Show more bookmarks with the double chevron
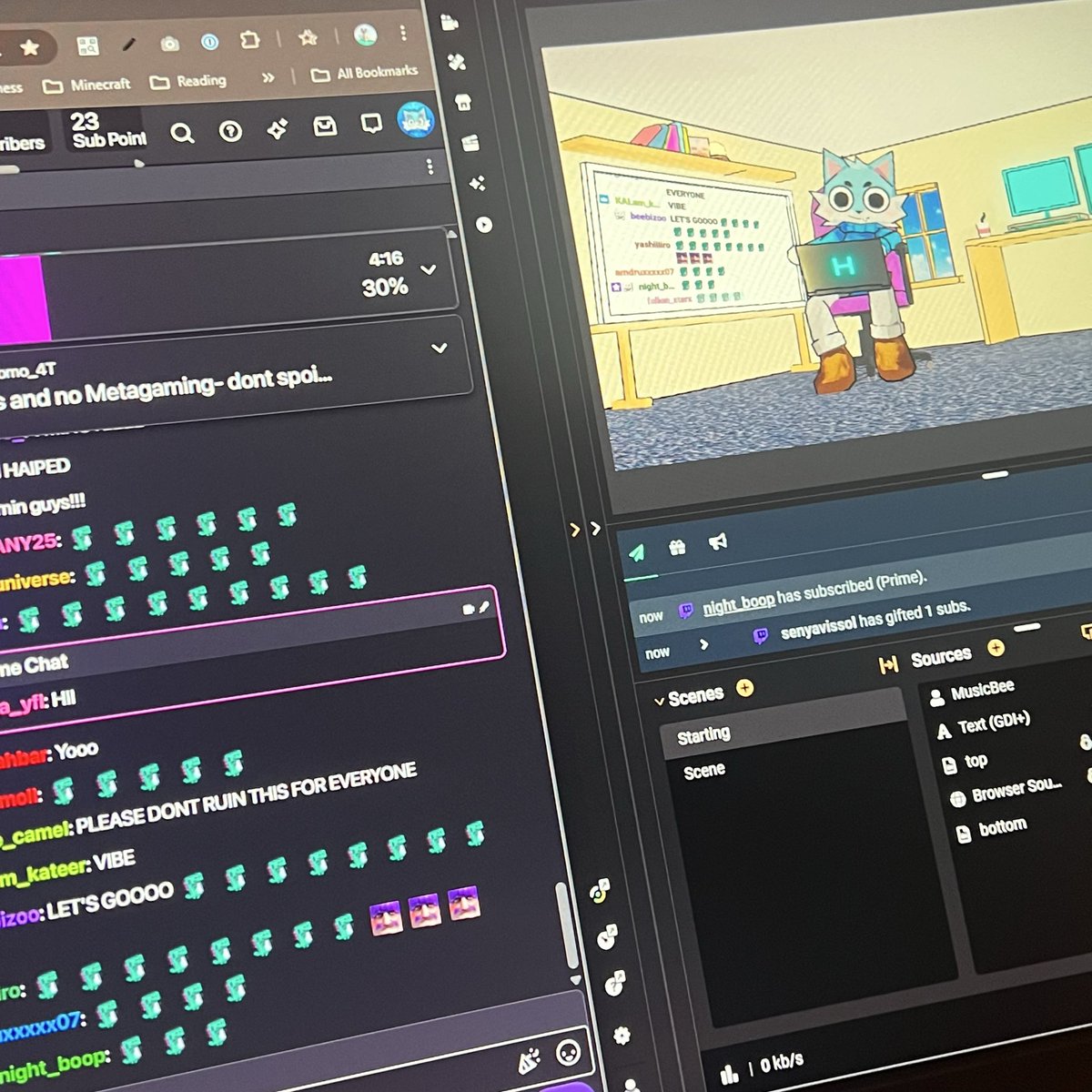Screen dimensions: 1092x1092 coord(268,77)
